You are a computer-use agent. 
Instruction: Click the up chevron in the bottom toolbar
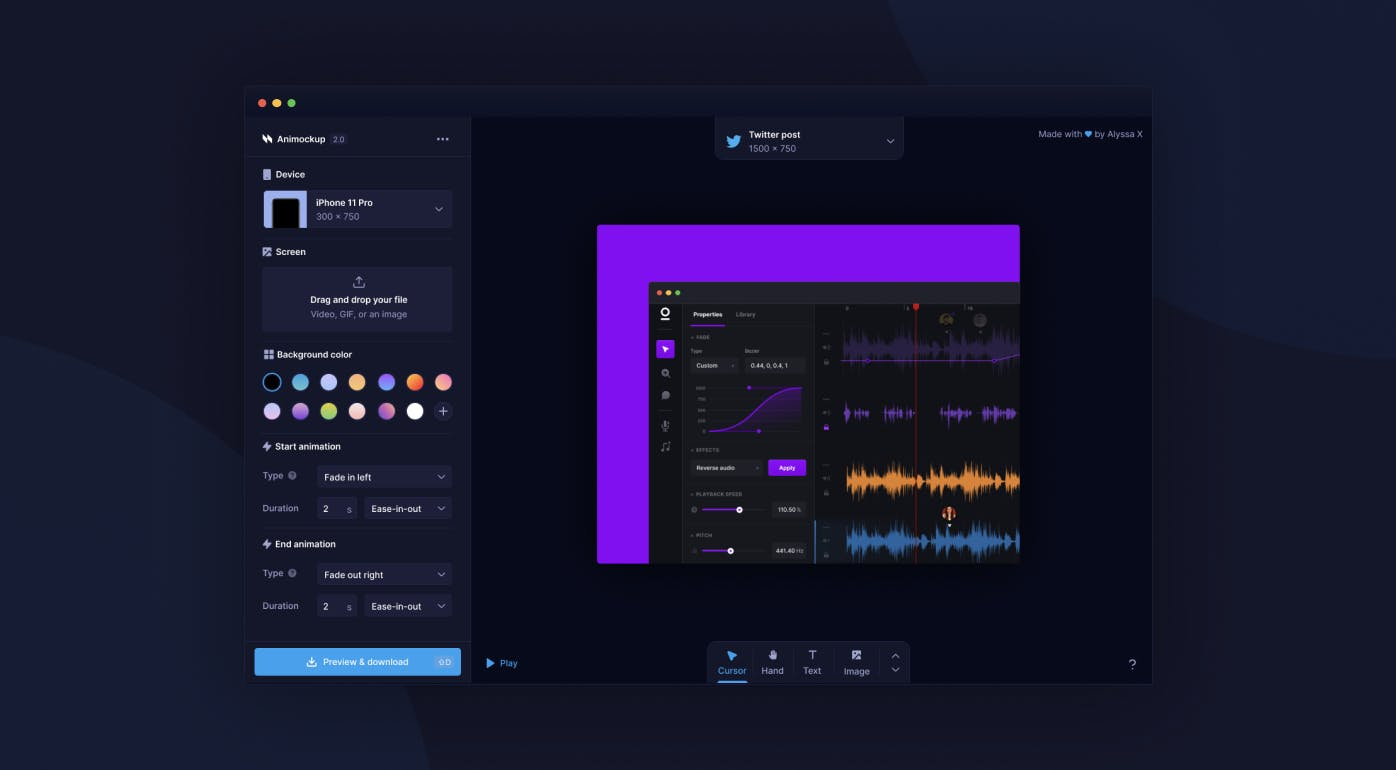[895, 656]
